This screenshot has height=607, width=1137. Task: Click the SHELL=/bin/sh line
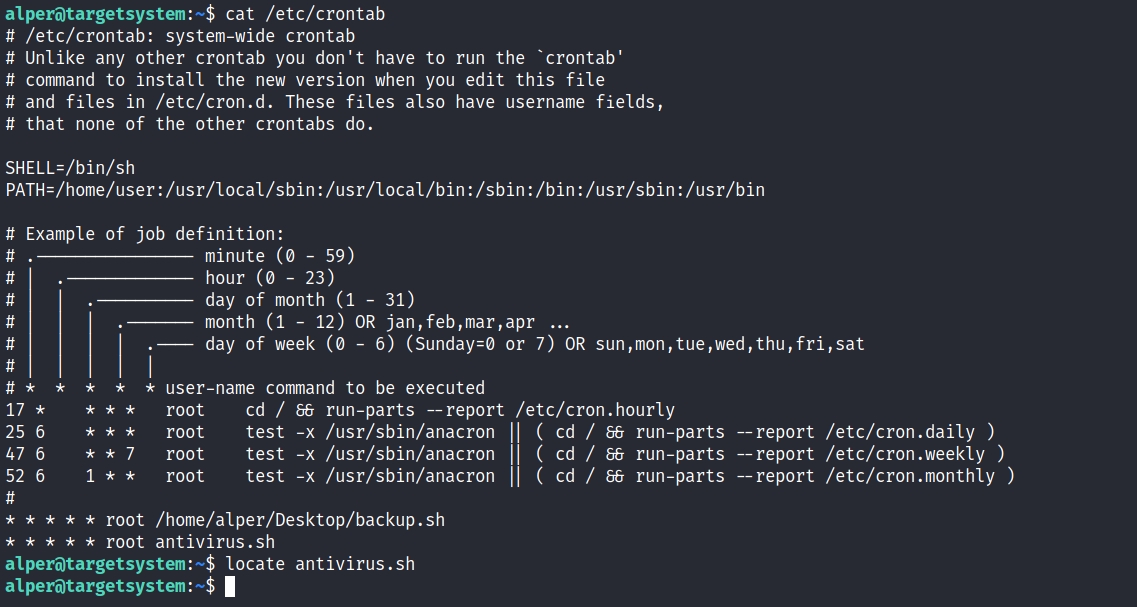point(70,168)
